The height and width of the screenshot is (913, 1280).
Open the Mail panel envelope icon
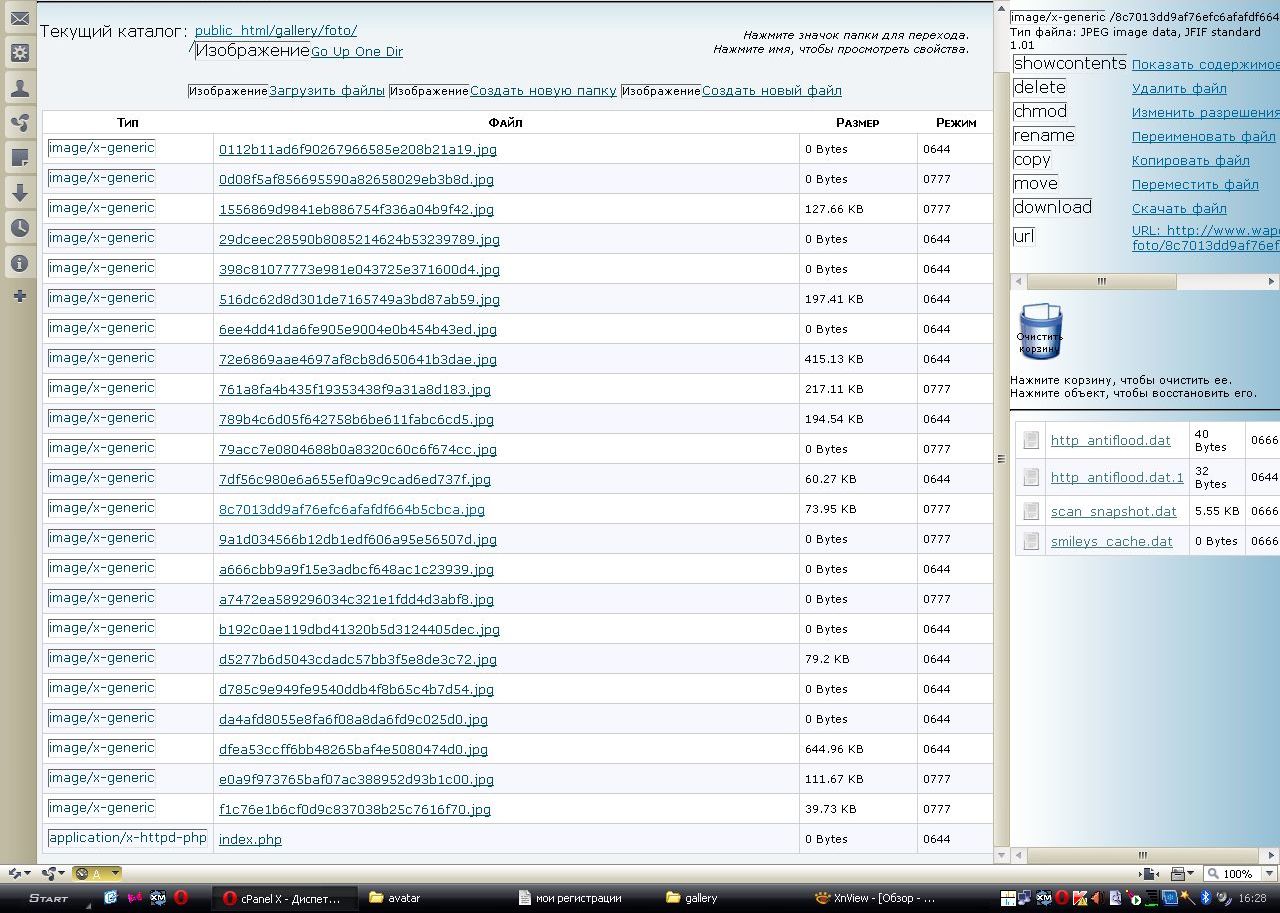[19, 19]
